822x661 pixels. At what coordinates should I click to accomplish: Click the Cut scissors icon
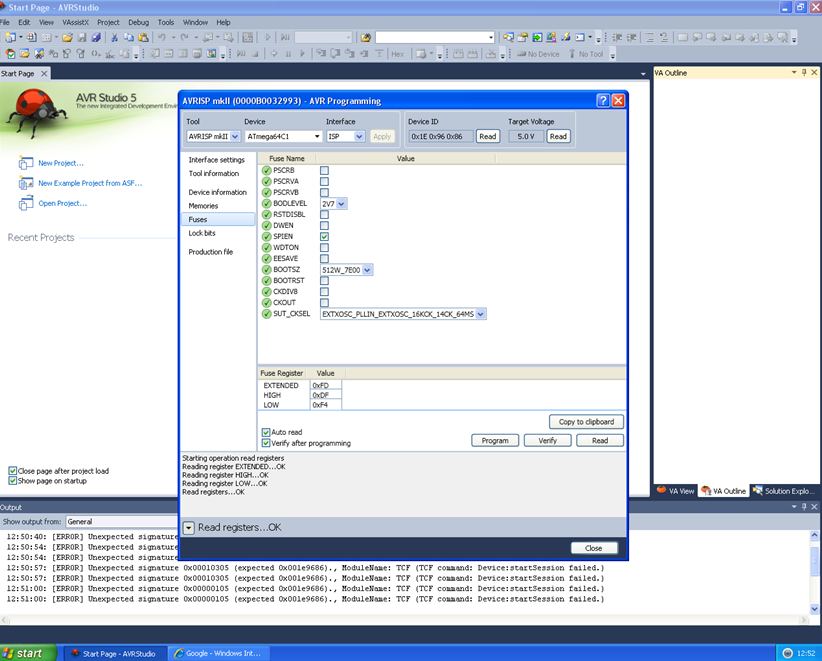coord(114,37)
